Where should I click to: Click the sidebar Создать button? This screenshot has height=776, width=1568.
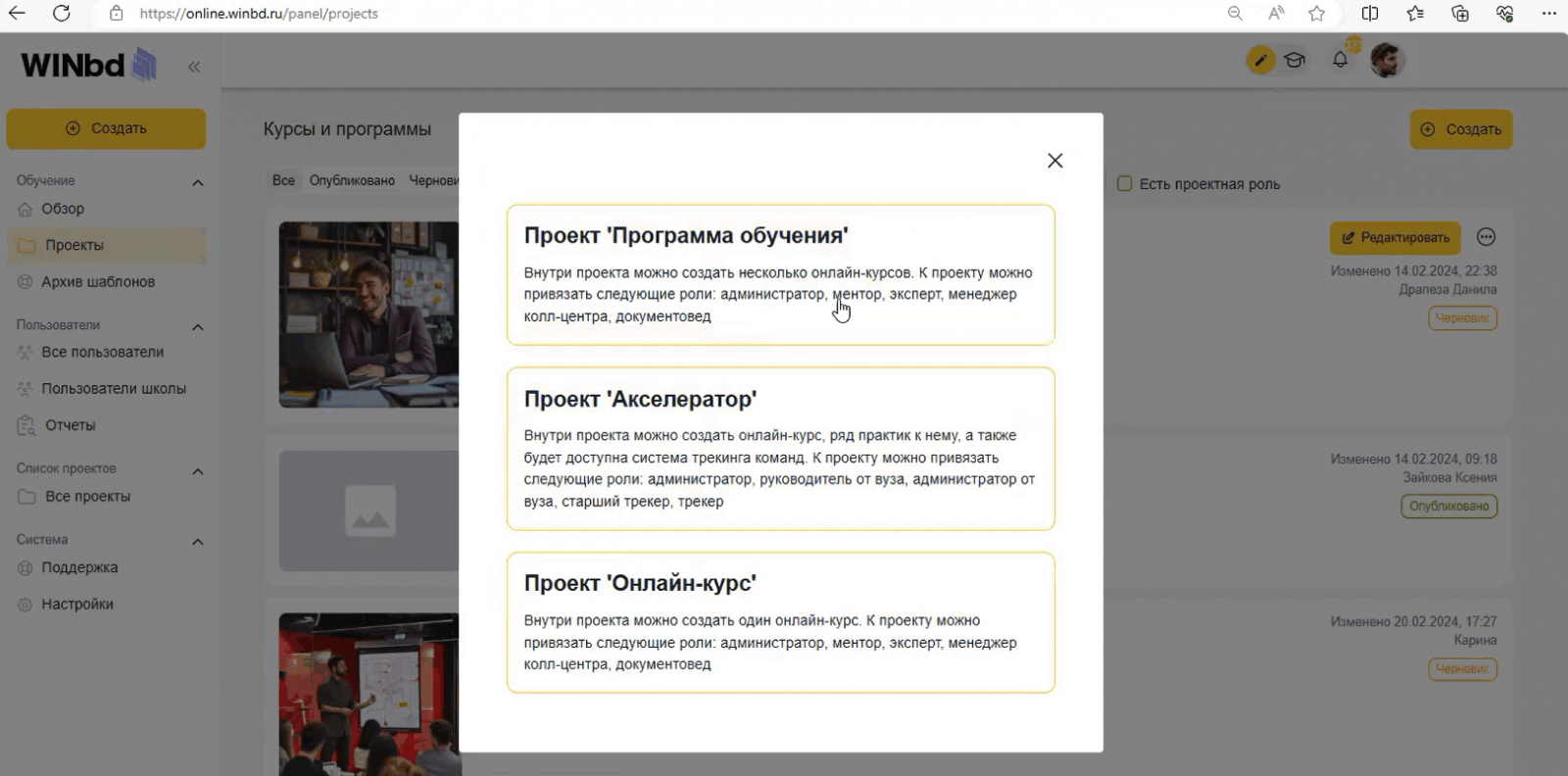pos(106,128)
